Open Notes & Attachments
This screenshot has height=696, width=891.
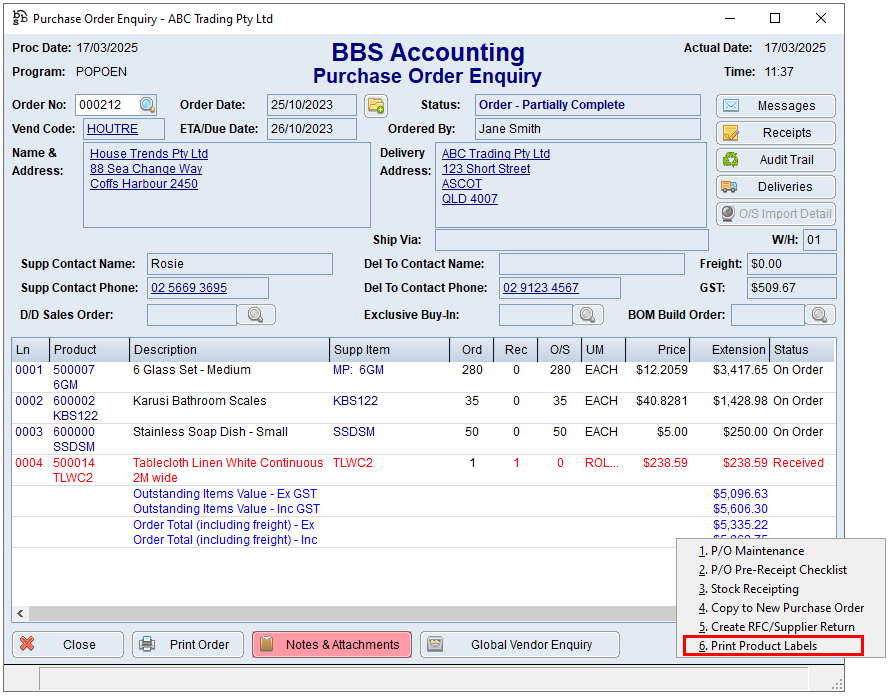(331, 645)
